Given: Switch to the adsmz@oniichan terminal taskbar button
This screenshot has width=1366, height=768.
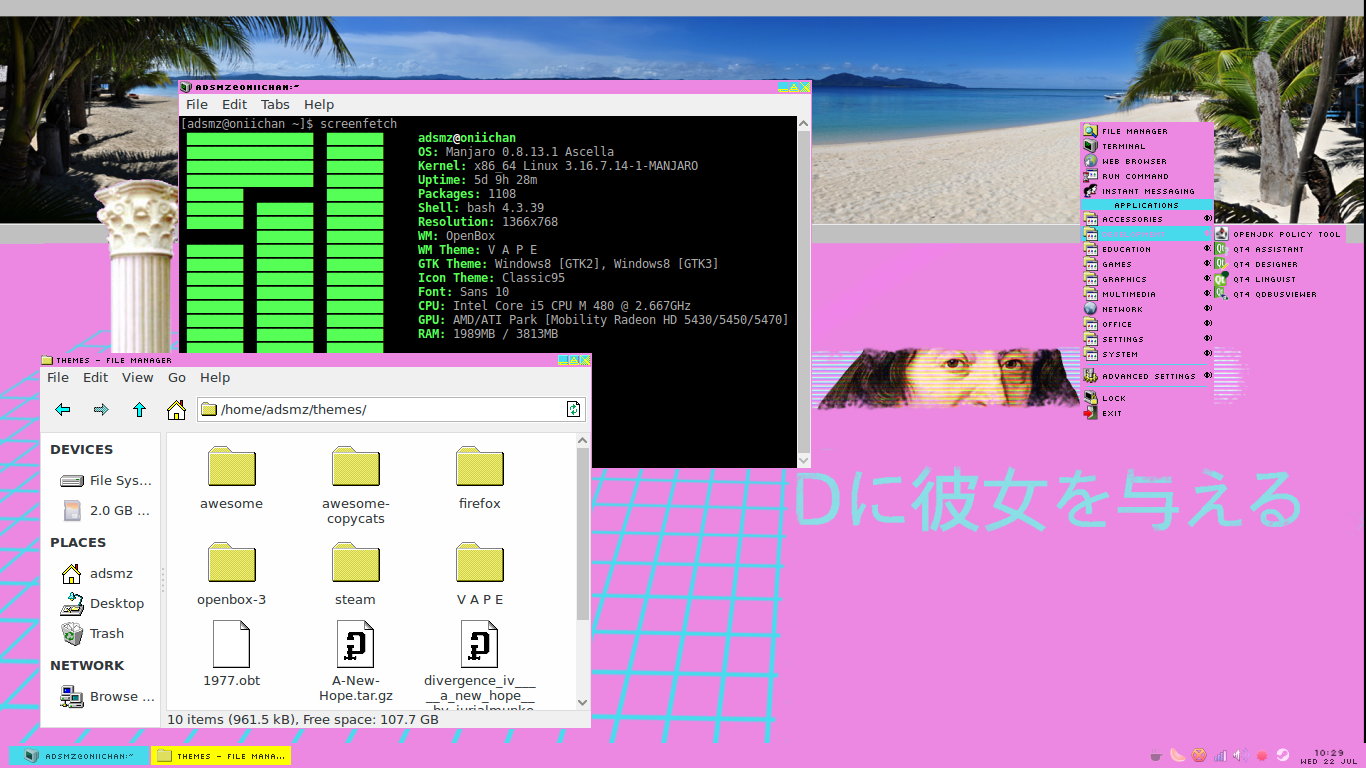Looking at the screenshot, I should pos(80,756).
